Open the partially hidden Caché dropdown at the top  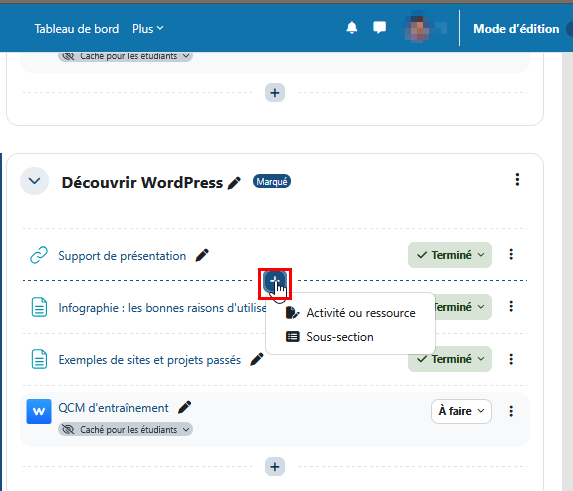pyautogui.click(x=125, y=56)
